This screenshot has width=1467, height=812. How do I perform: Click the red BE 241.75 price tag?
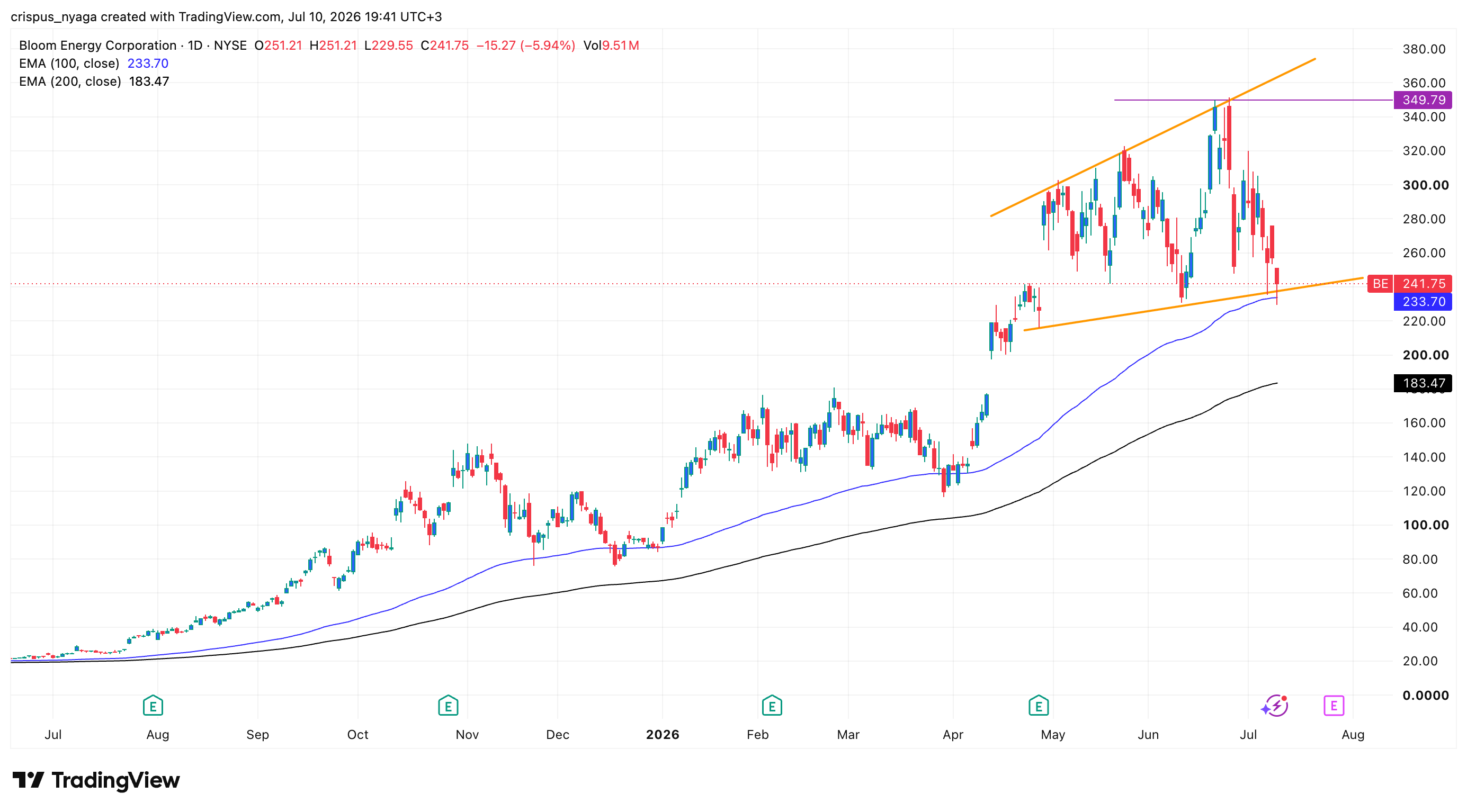(x=1409, y=283)
